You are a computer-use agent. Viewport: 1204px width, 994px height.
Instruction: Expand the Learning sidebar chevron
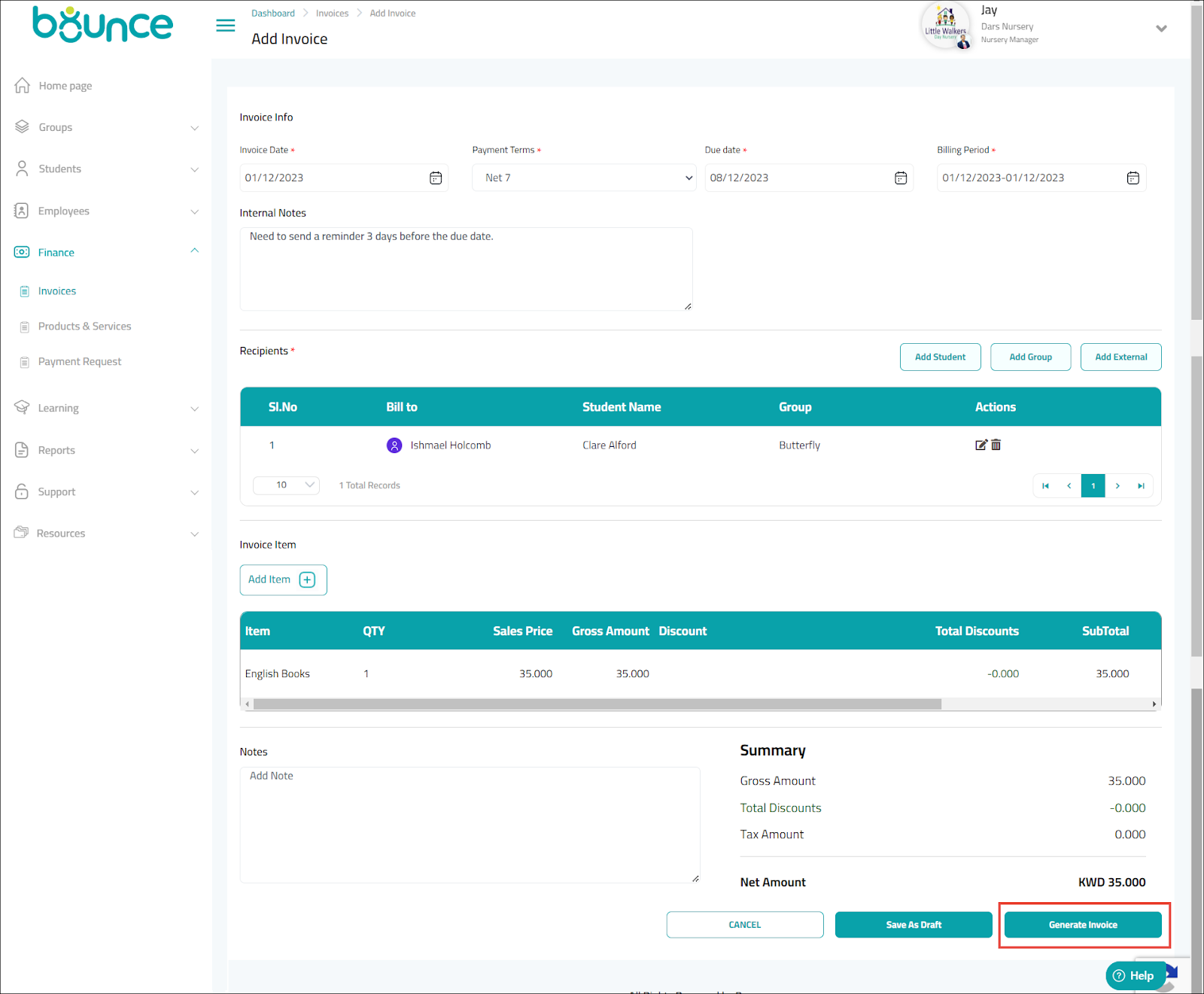(195, 409)
